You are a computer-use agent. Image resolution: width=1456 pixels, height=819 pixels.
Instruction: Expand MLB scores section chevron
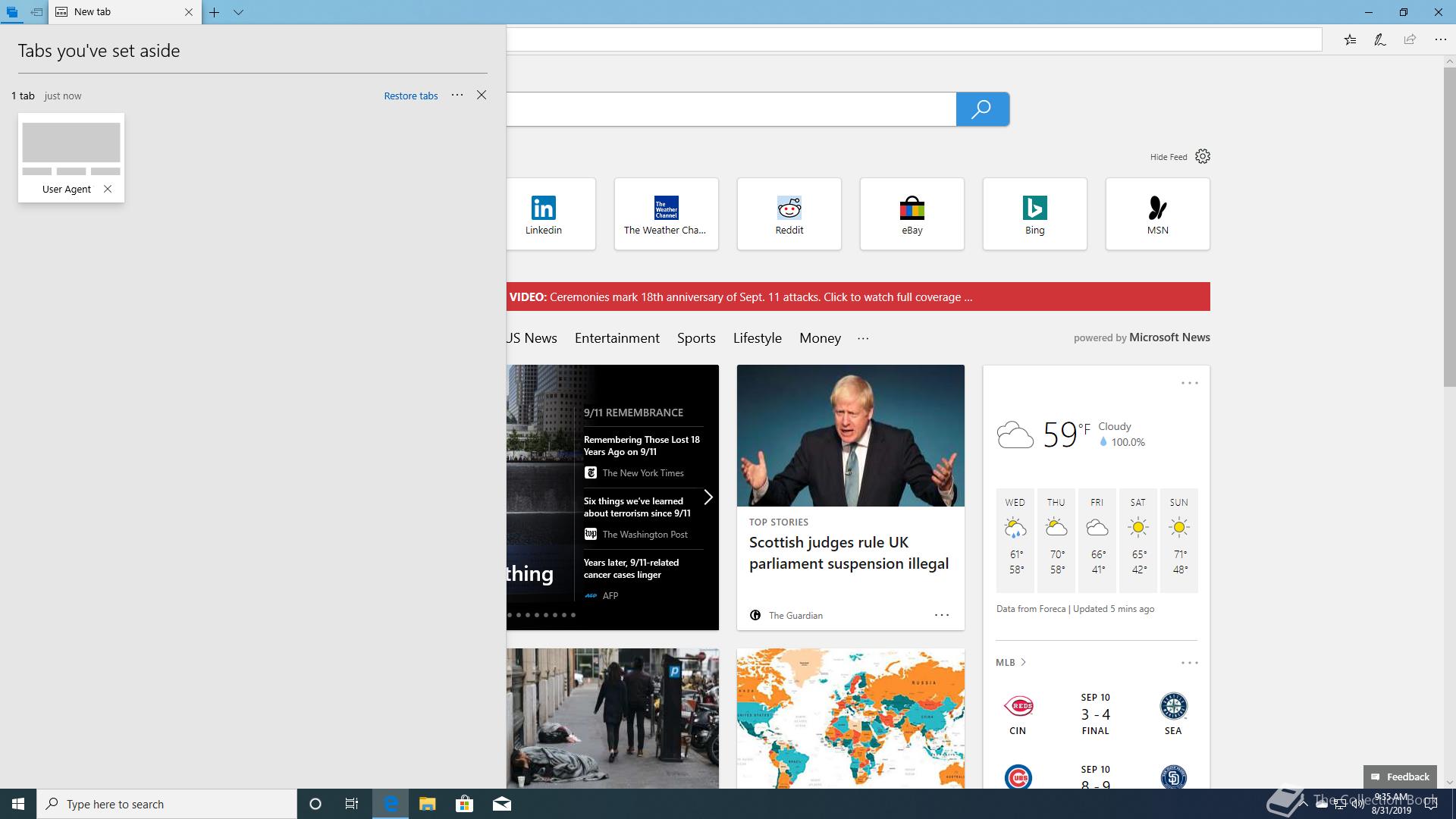pos(1023,662)
